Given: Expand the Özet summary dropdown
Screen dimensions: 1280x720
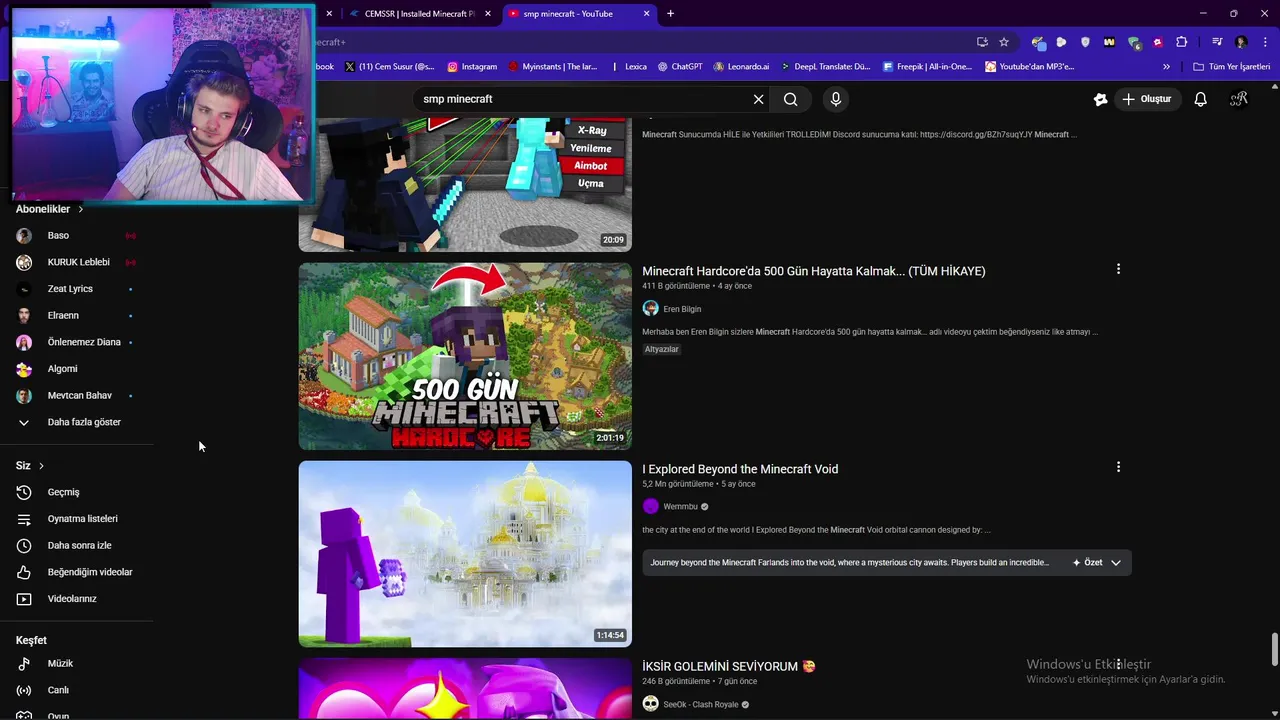Looking at the screenshot, I should point(1097,563).
